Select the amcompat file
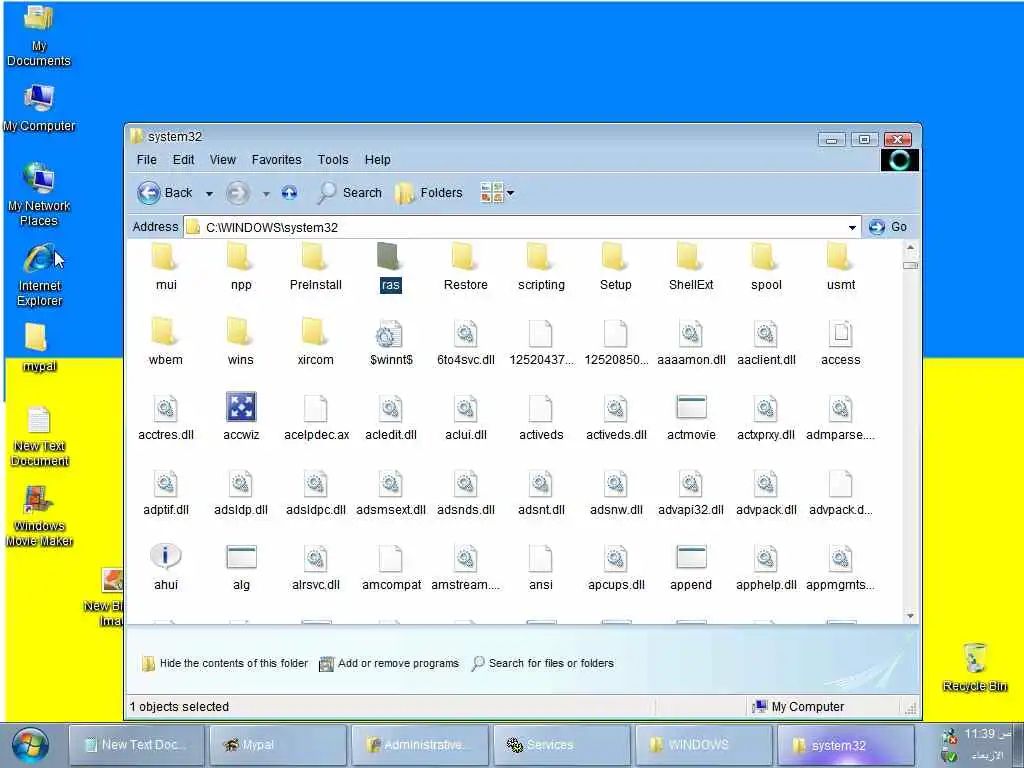1024x768 pixels. pyautogui.click(x=391, y=567)
